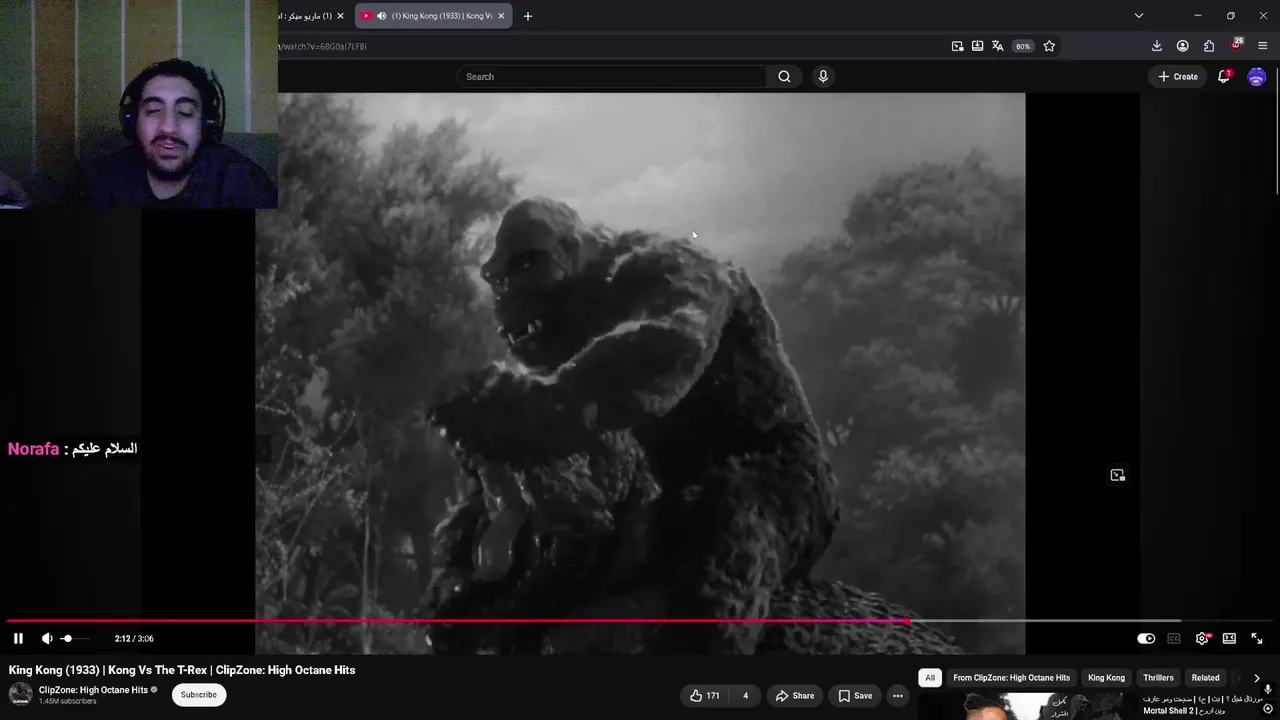1280x720 pixels.
Task: Share the King Kong video
Action: 795,696
